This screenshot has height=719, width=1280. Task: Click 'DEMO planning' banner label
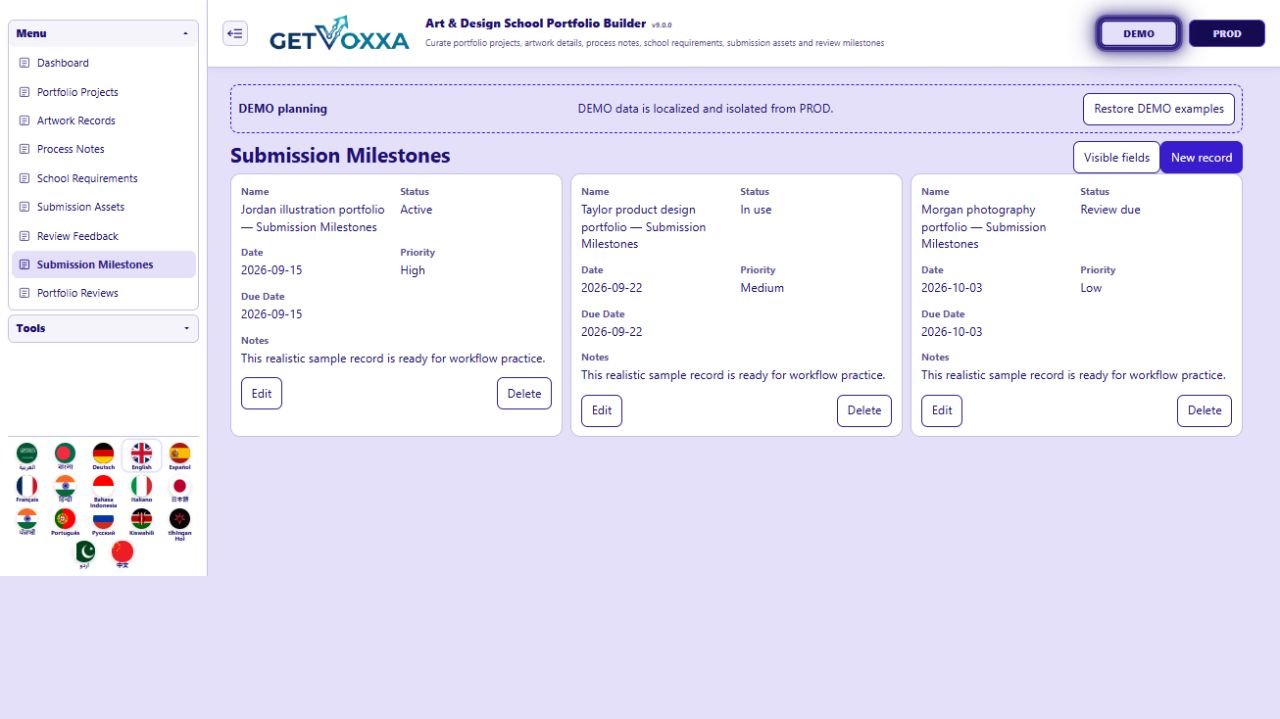click(283, 109)
